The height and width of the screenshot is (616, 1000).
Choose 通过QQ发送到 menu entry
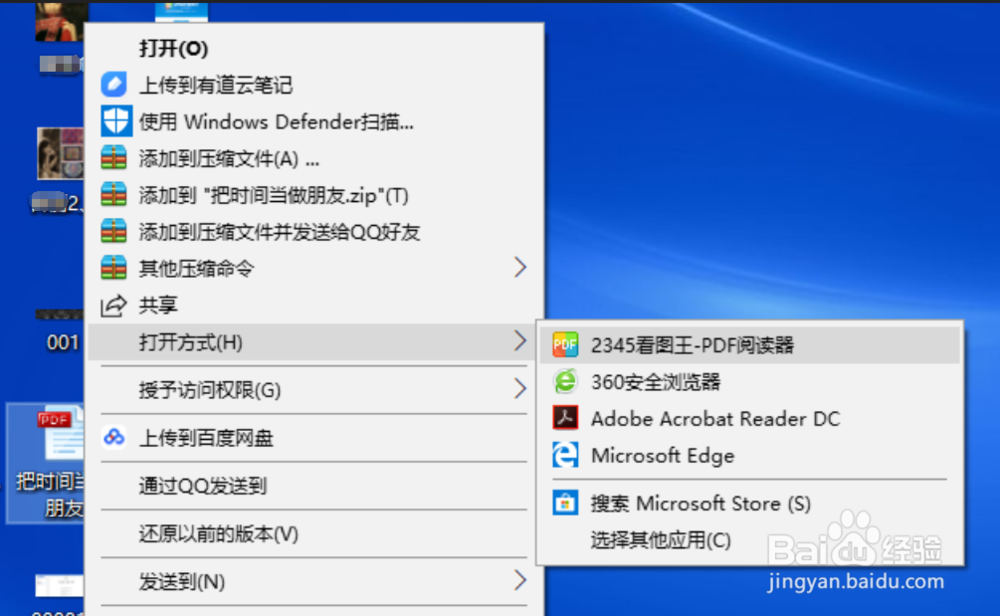(314, 485)
